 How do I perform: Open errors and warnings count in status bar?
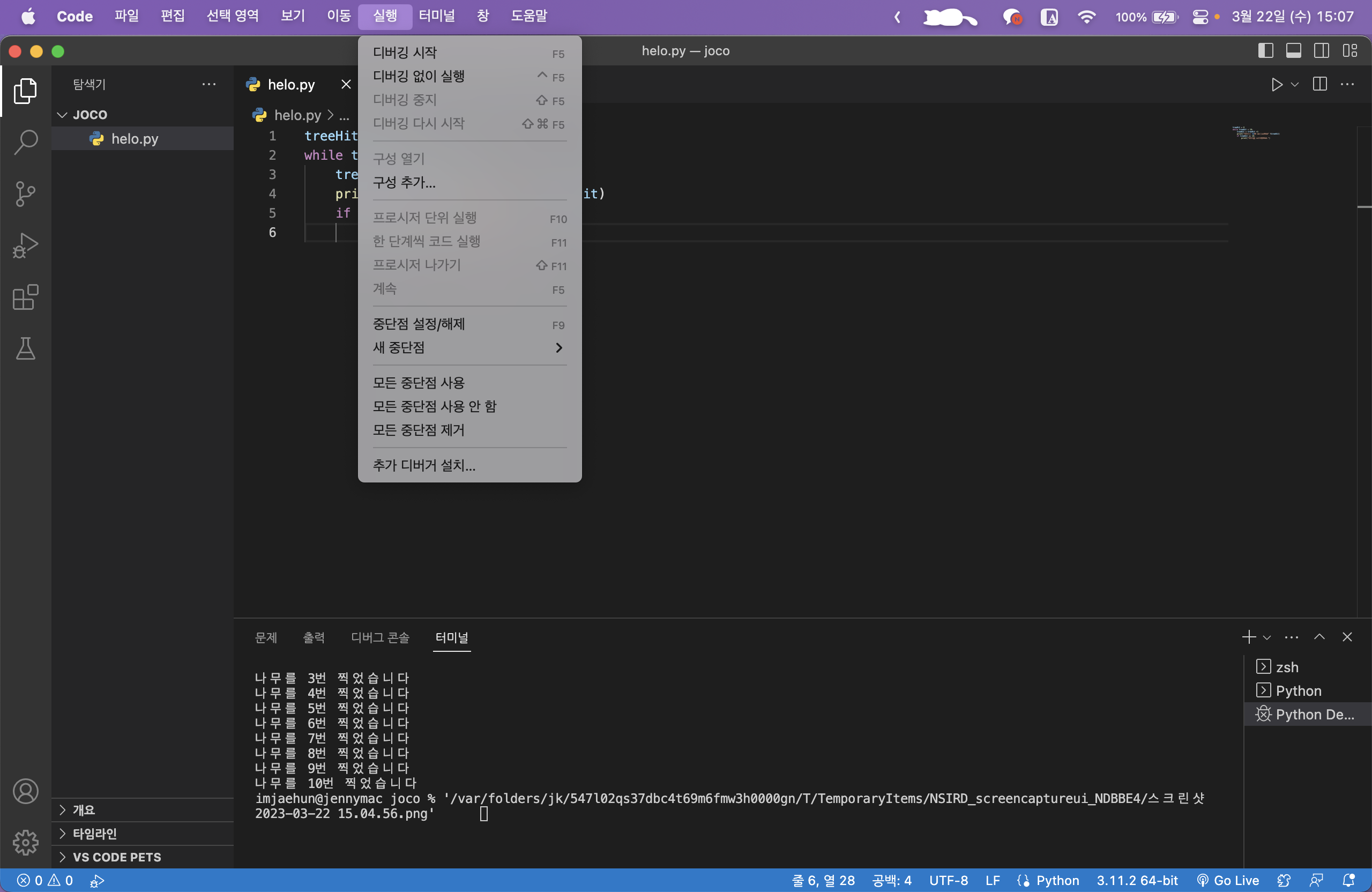coord(45,880)
